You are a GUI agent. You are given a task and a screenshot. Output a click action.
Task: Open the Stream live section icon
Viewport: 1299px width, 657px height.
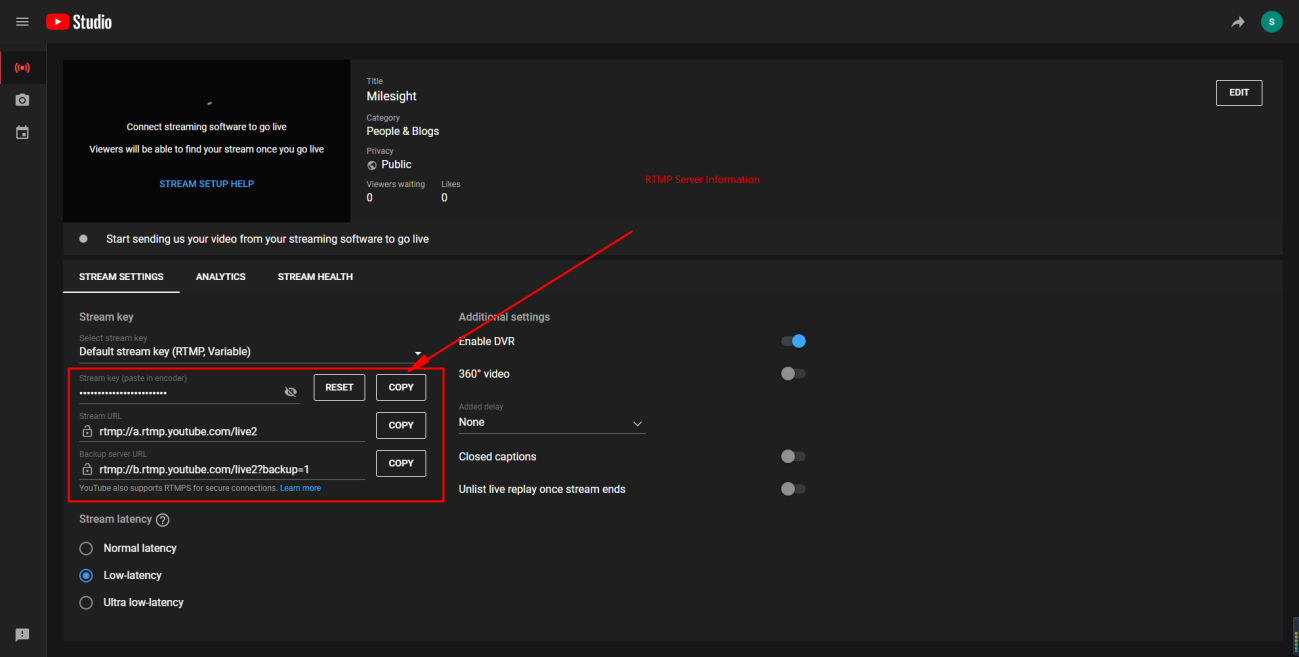click(22, 68)
